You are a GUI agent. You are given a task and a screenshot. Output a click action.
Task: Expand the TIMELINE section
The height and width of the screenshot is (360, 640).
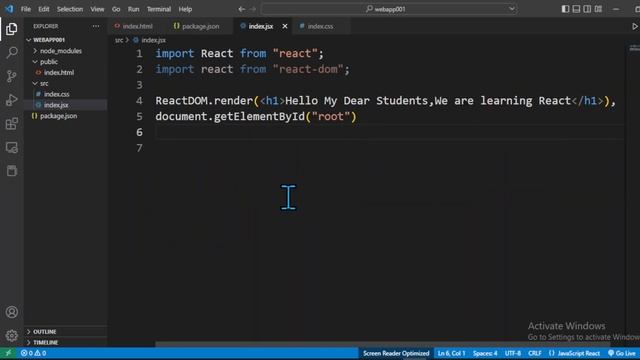pos(45,342)
